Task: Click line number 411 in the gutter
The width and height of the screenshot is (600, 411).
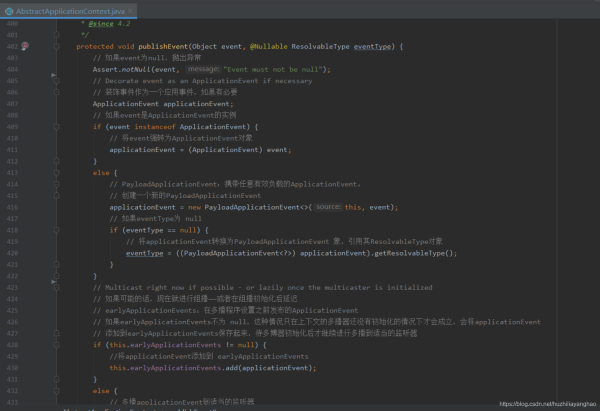Action: (12, 150)
